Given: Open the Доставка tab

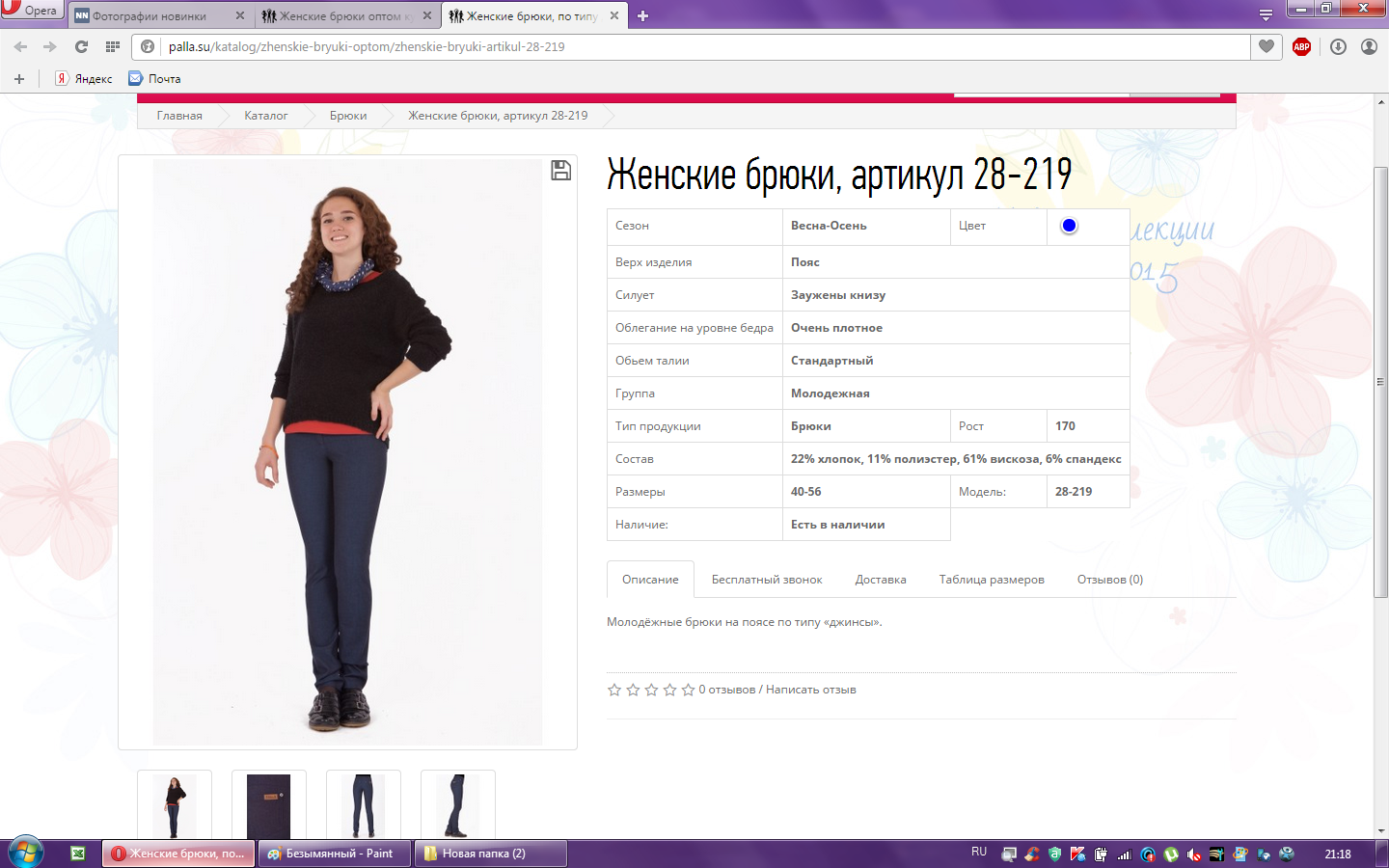Looking at the screenshot, I should pyautogui.click(x=881, y=580).
